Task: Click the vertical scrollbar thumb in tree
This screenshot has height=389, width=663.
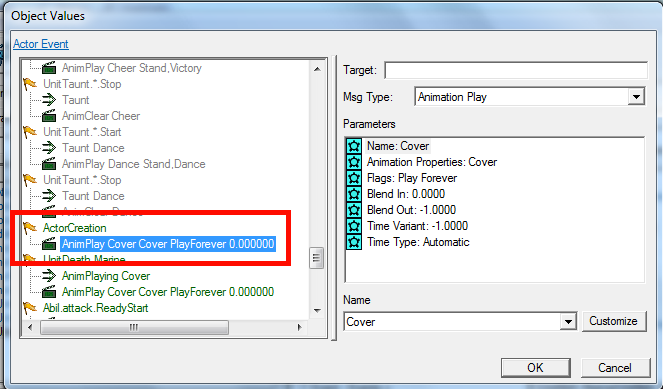Action: click(x=317, y=258)
